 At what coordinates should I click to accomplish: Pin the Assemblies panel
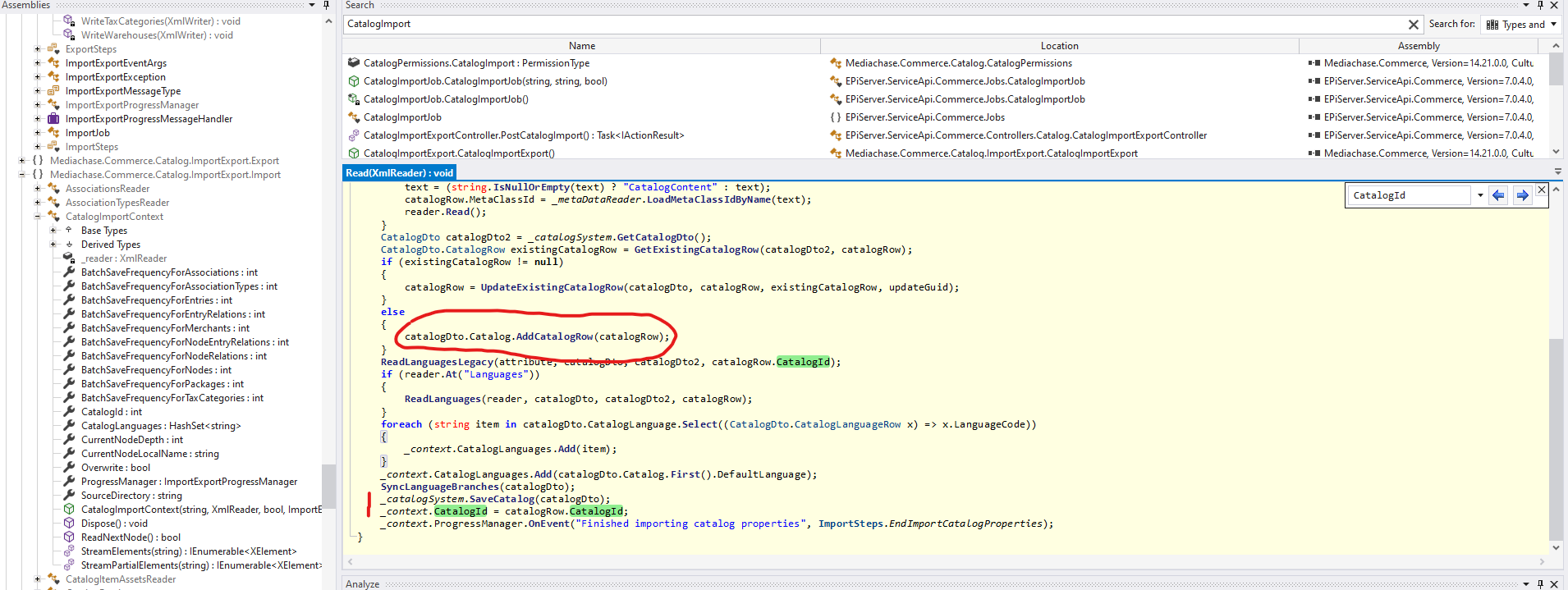click(326, 6)
